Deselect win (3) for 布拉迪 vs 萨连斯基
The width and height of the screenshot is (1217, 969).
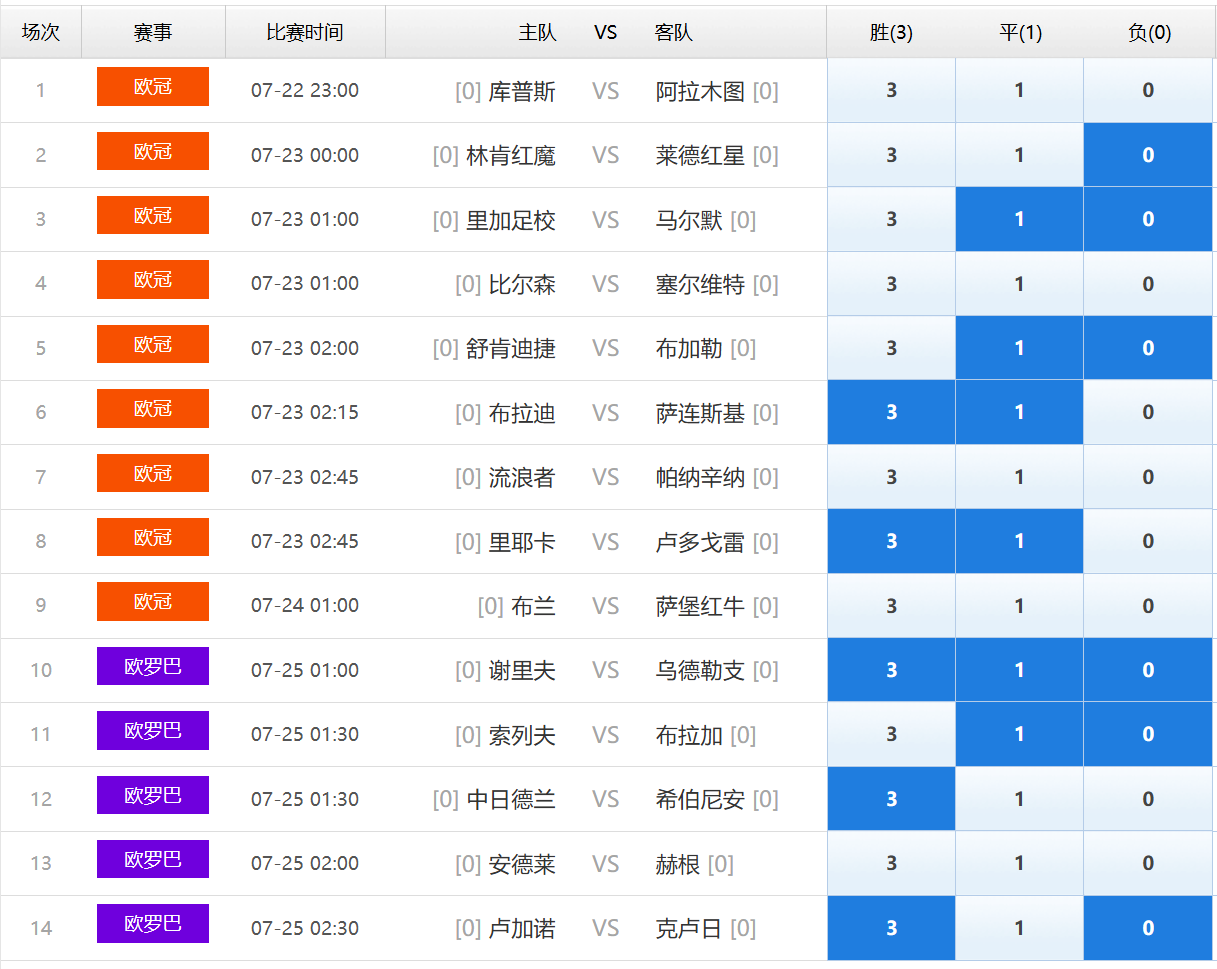tap(891, 412)
